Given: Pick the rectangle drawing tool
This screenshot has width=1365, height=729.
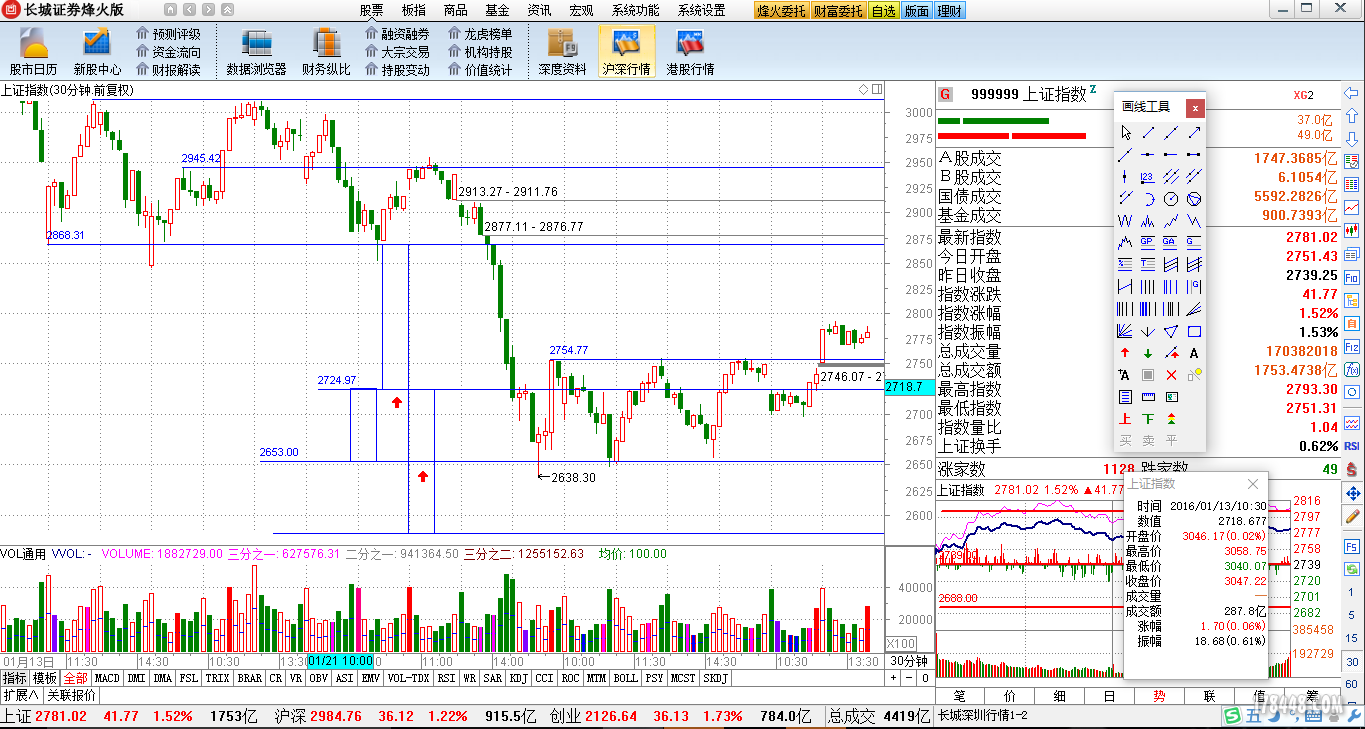Looking at the screenshot, I should [x=1194, y=331].
